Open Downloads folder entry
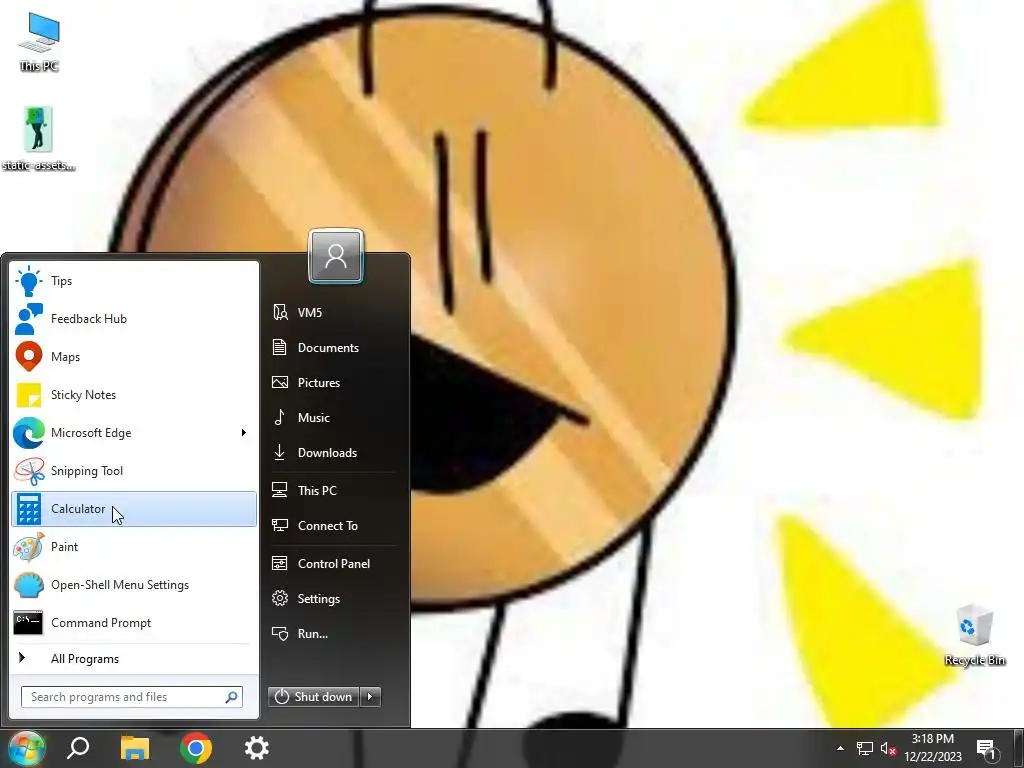1024x768 pixels. [x=332, y=453]
